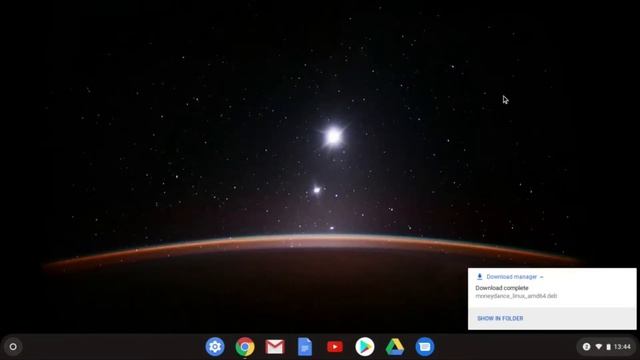Collapse the Download manager notification caret
Screen dimensions: 640x360
tap(542, 277)
